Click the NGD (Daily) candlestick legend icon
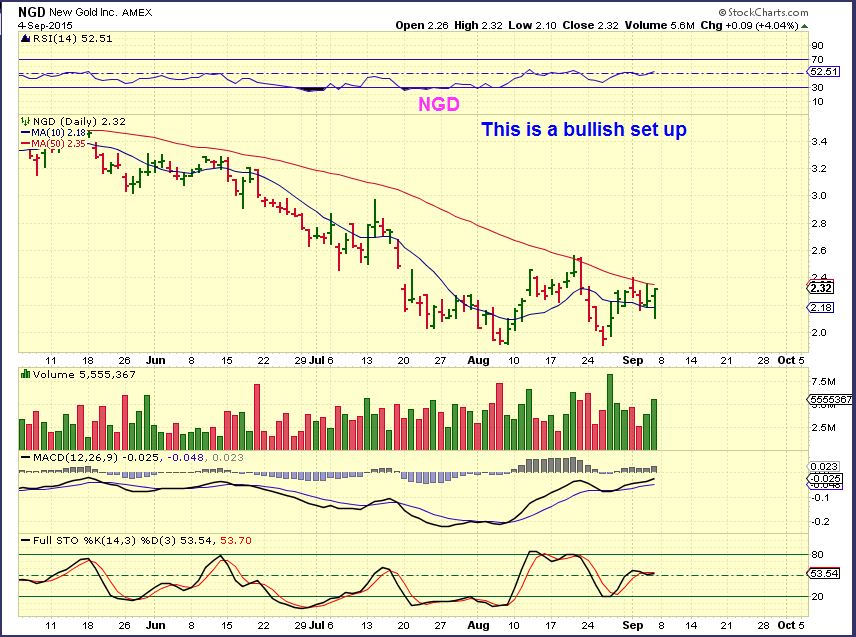Viewport: 856px width, 637px height. click(26, 121)
